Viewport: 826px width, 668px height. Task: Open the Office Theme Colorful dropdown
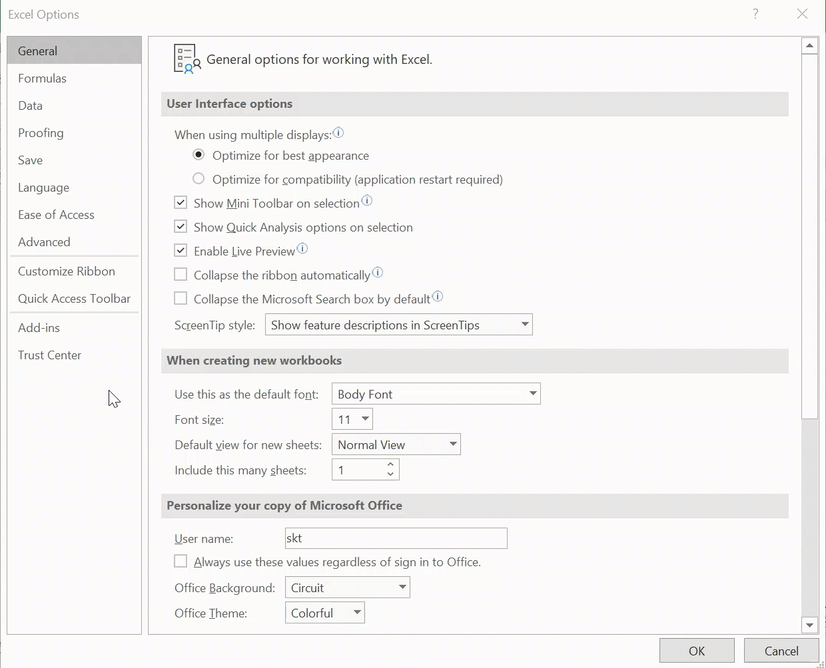pyautogui.click(x=325, y=613)
